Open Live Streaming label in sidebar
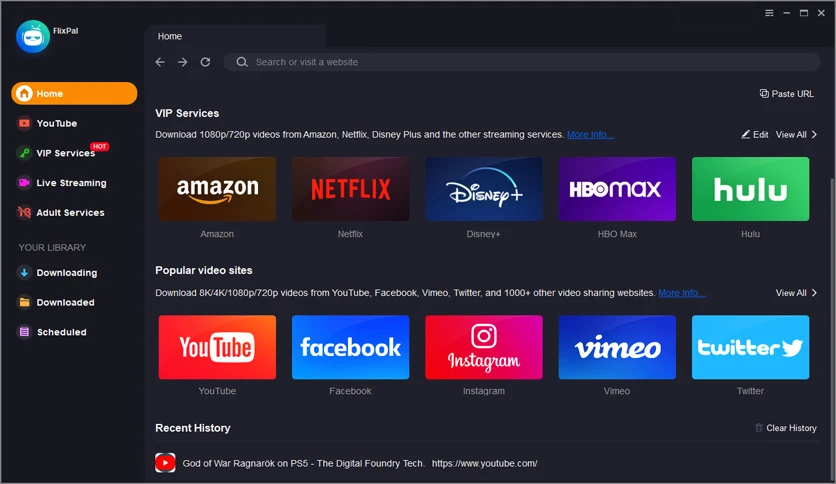Screen dimensions: 836x484 coord(71,183)
